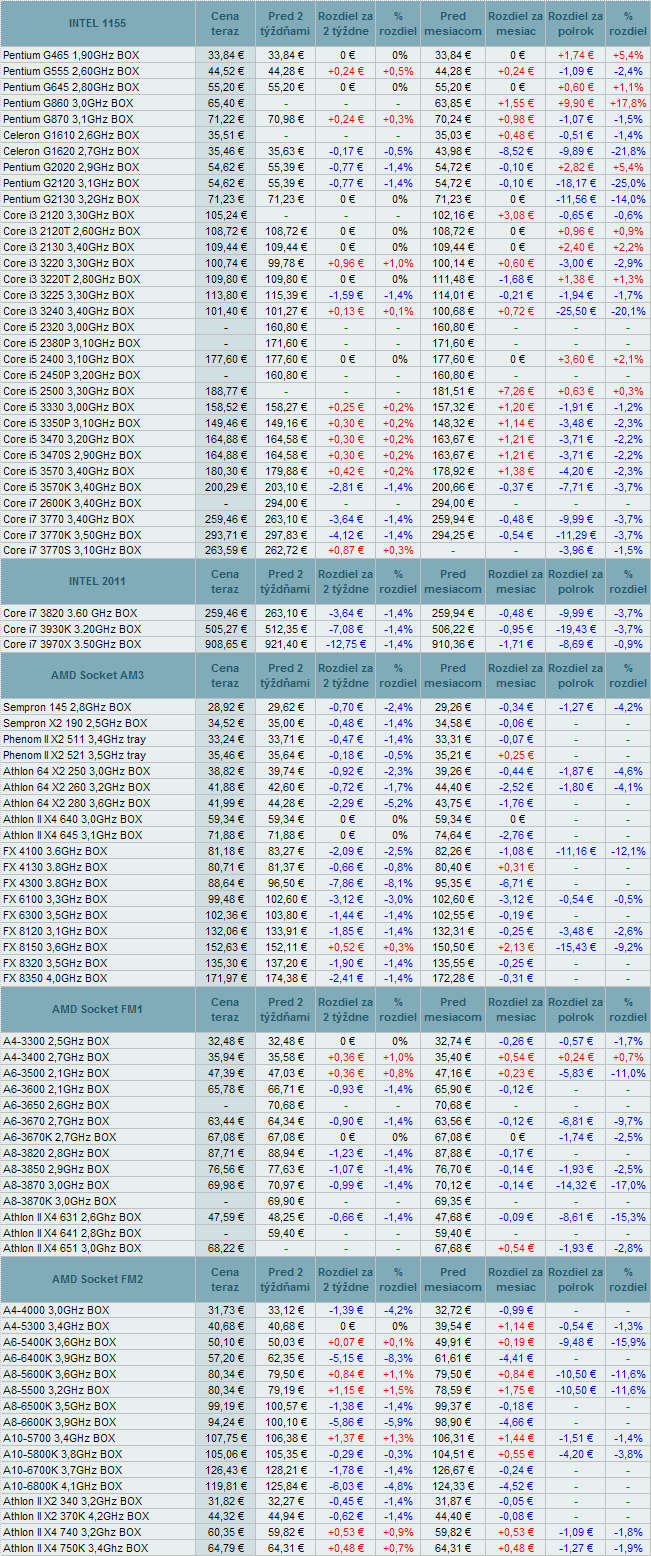Select the A4-3300 2,5GHz BOX row name

[x=57, y=1041]
